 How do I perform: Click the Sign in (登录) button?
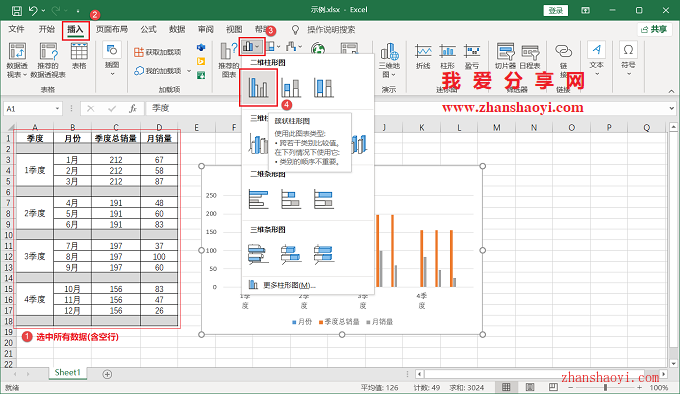(556, 10)
